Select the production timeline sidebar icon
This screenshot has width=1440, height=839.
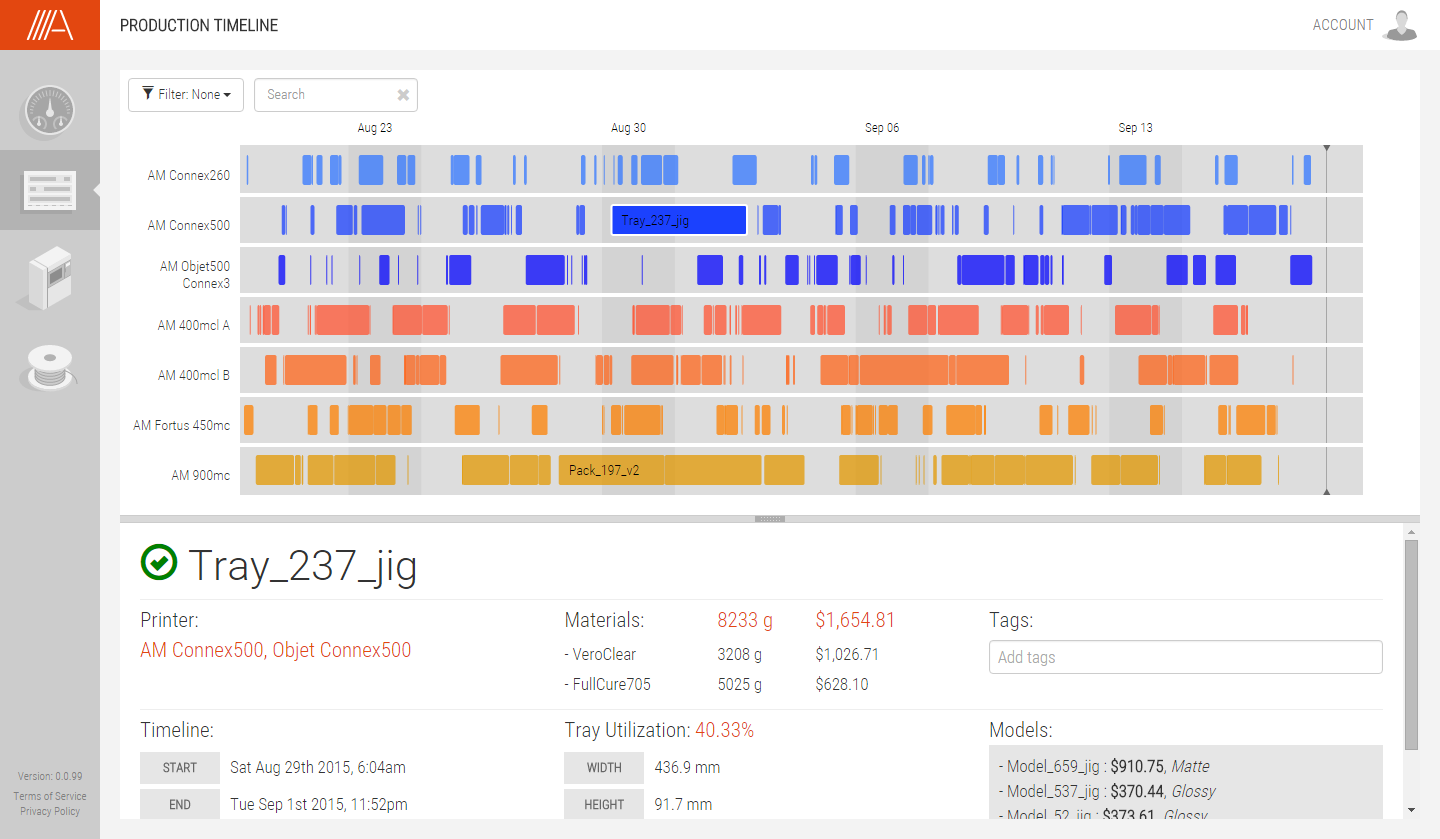(x=49, y=190)
